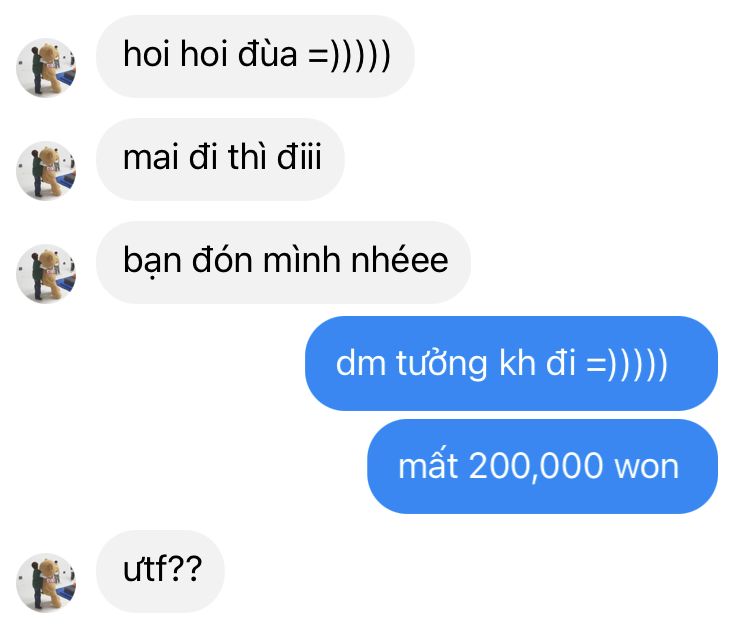Click the word 'mất' in blue bubble

[x=428, y=464]
